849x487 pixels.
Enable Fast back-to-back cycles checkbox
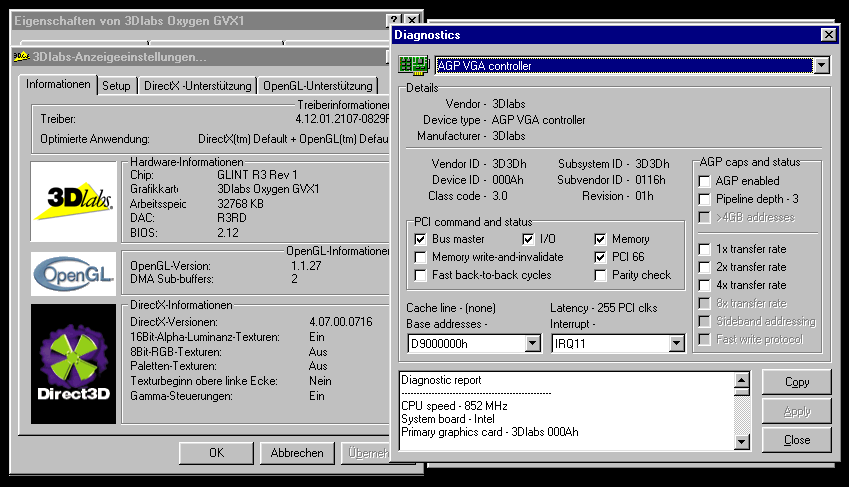[420, 275]
